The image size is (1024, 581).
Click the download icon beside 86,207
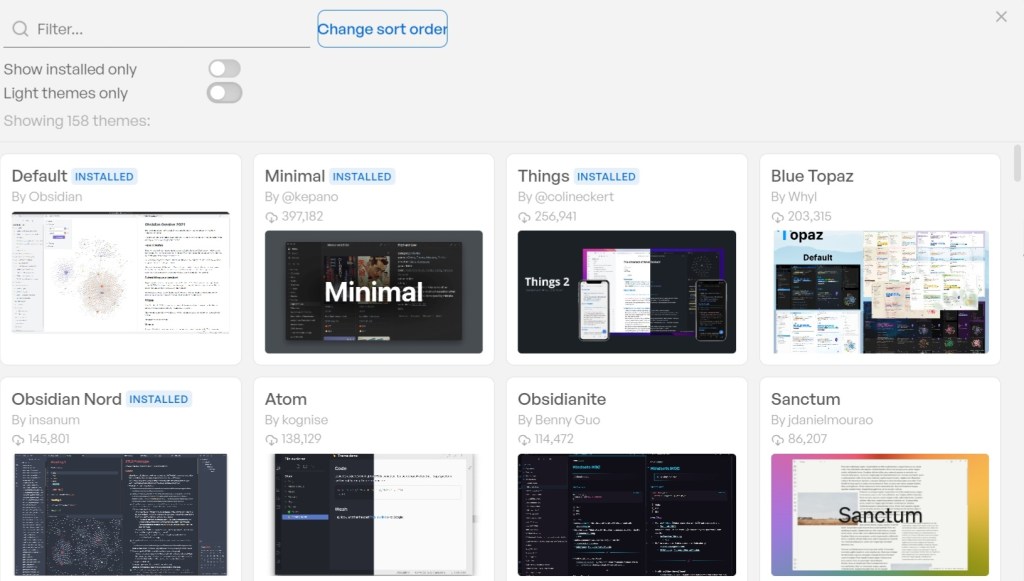coord(777,440)
